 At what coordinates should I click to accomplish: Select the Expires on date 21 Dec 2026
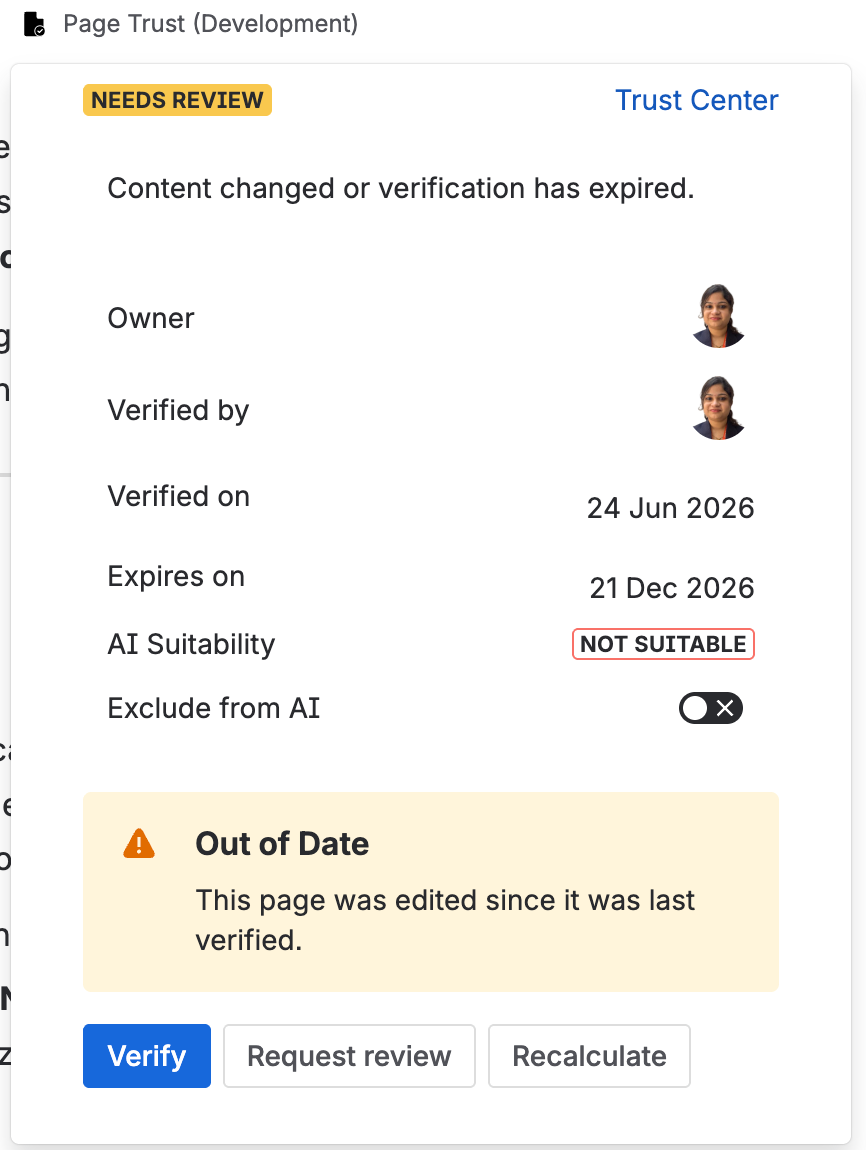[x=672, y=587]
